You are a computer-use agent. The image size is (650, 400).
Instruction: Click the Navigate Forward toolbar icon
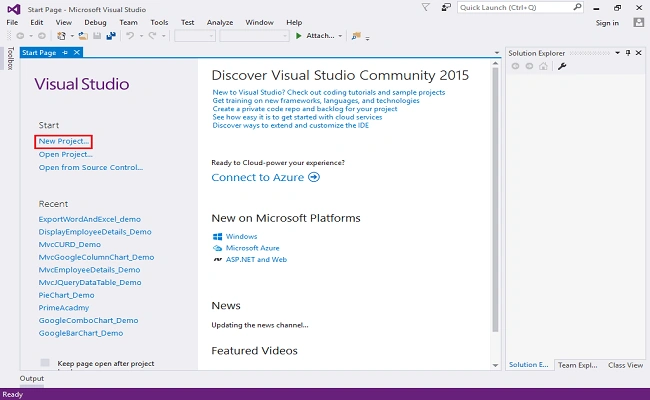coord(42,36)
